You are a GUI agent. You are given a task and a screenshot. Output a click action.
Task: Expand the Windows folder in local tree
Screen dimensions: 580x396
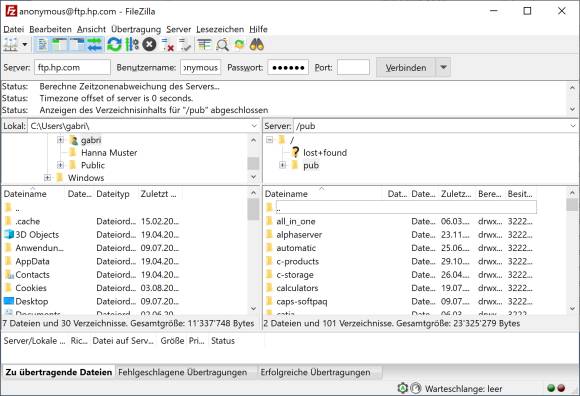pos(47,178)
